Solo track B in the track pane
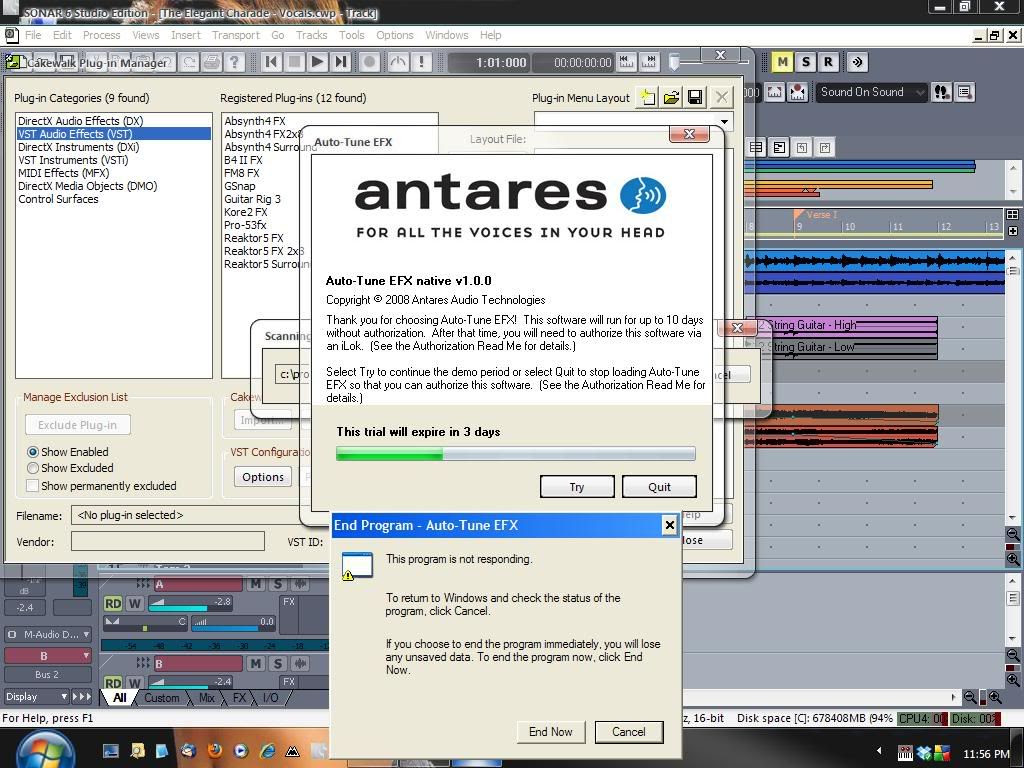Image resolution: width=1024 pixels, height=768 pixels. pos(278,664)
